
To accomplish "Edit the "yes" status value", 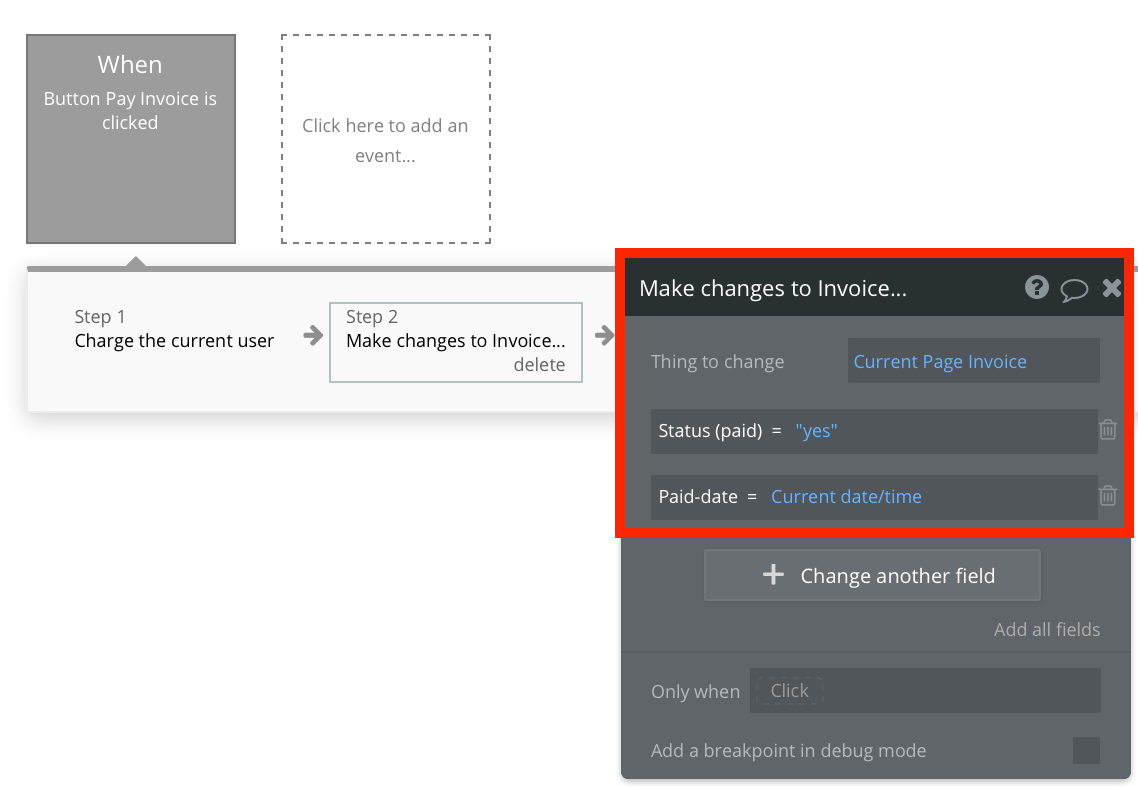I will coord(816,431).
